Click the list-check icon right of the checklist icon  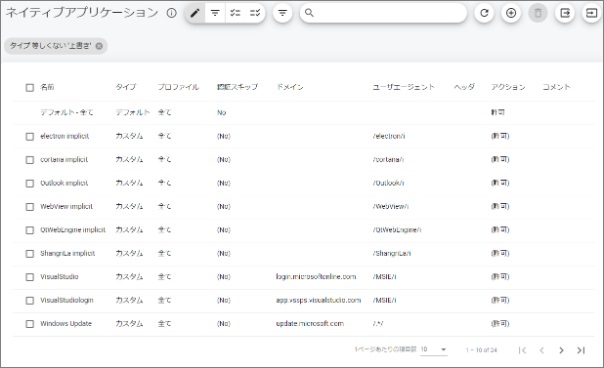coord(255,13)
